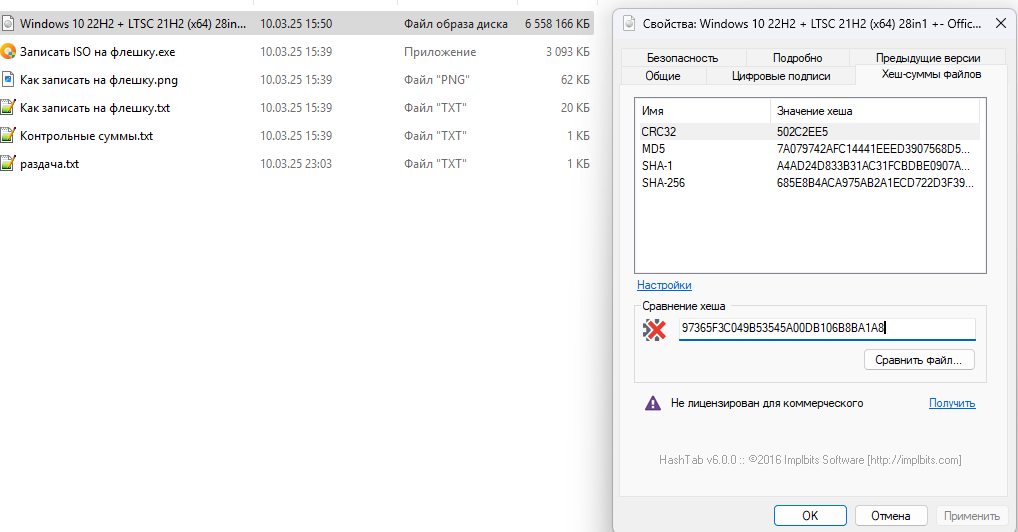Open the 'Настройки' settings link
The width and height of the screenshot is (1018, 532).
[x=664, y=285]
